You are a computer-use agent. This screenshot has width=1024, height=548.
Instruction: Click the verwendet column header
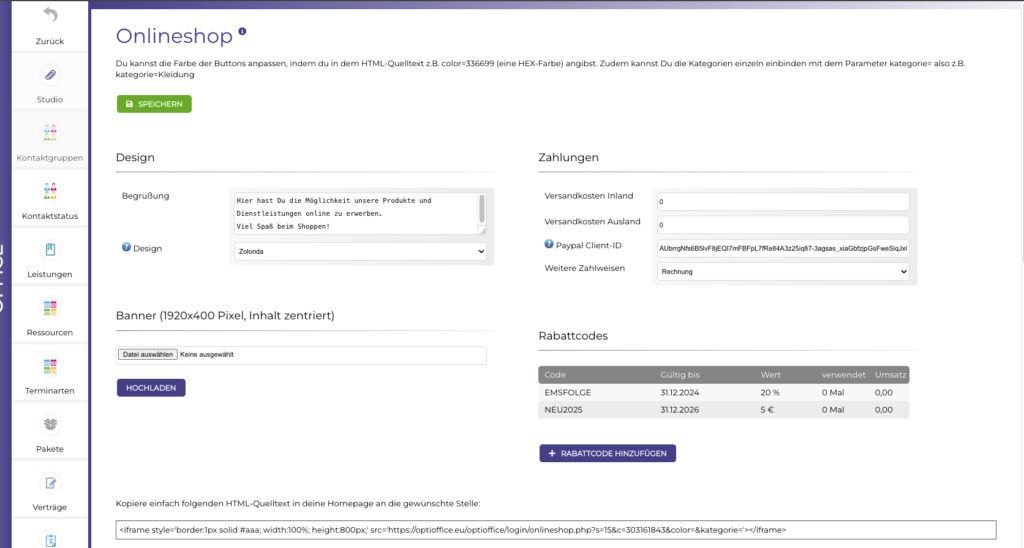(843, 375)
